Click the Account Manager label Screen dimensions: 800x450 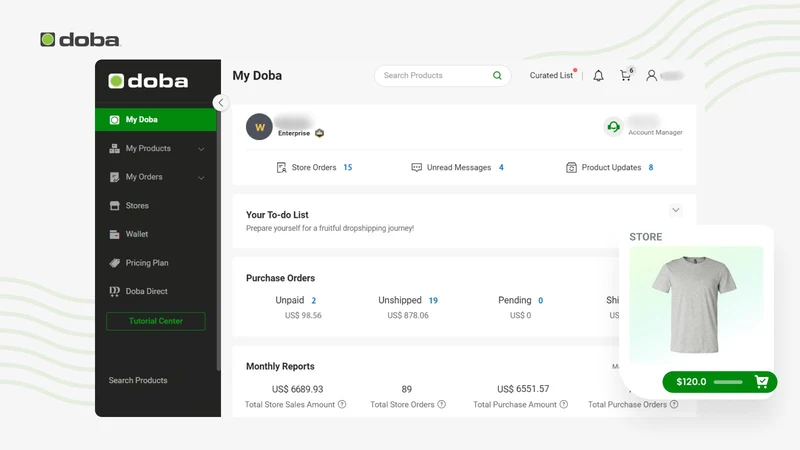tap(655, 132)
